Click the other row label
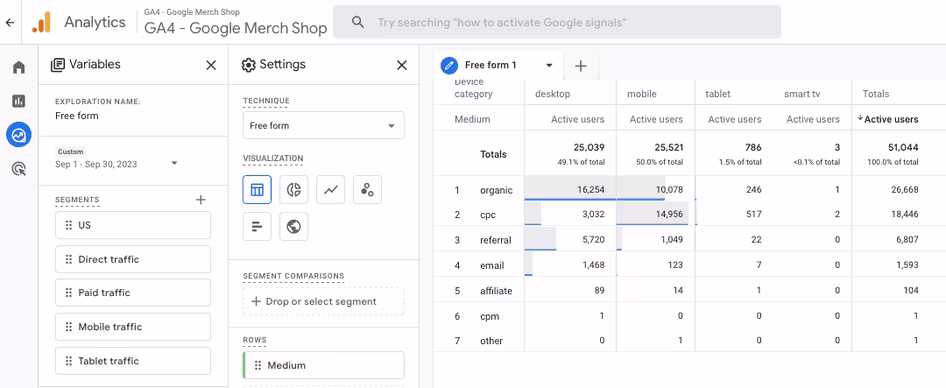Image resolution: width=946 pixels, height=388 pixels. point(491,341)
